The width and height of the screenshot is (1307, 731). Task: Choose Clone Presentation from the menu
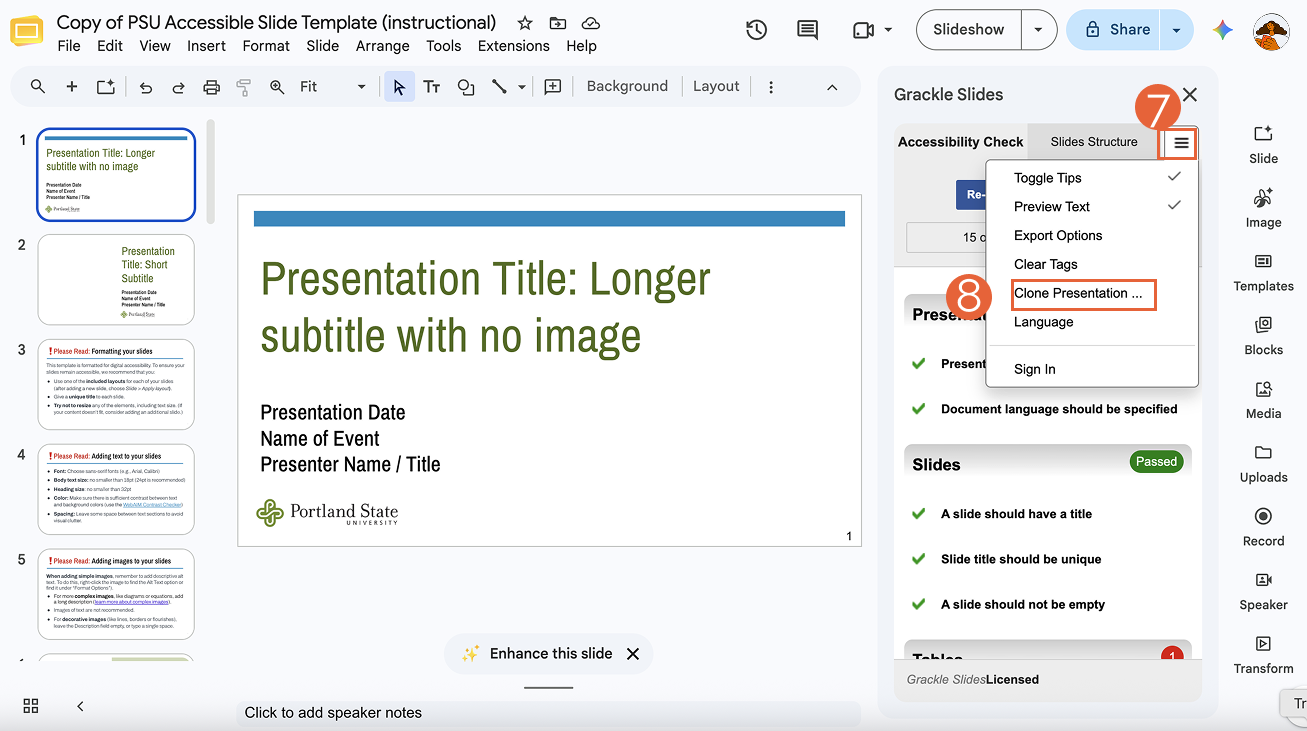[x=1078, y=293]
